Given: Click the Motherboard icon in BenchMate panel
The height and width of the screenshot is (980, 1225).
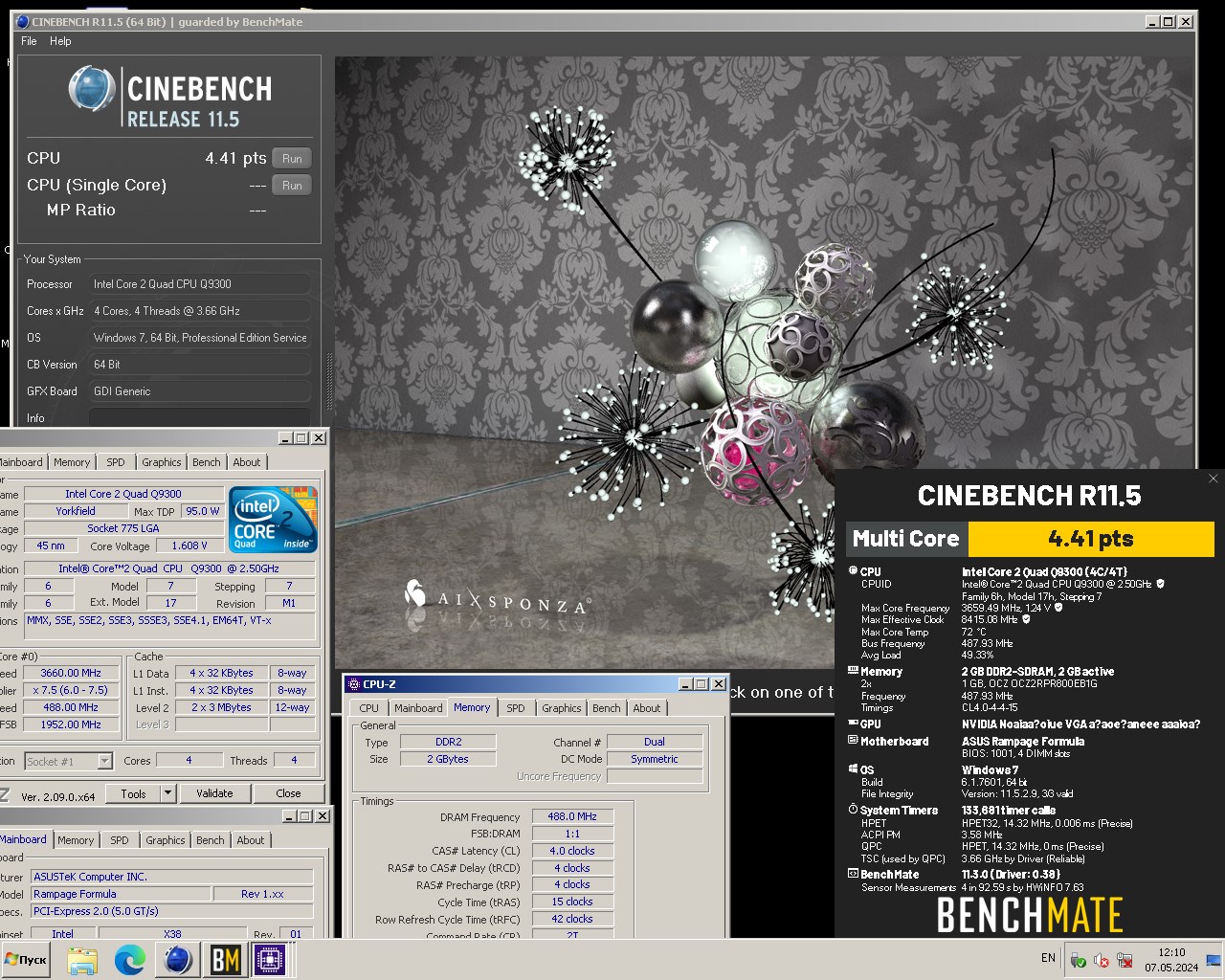Looking at the screenshot, I should pyautogui.click(x=853, y=740).
